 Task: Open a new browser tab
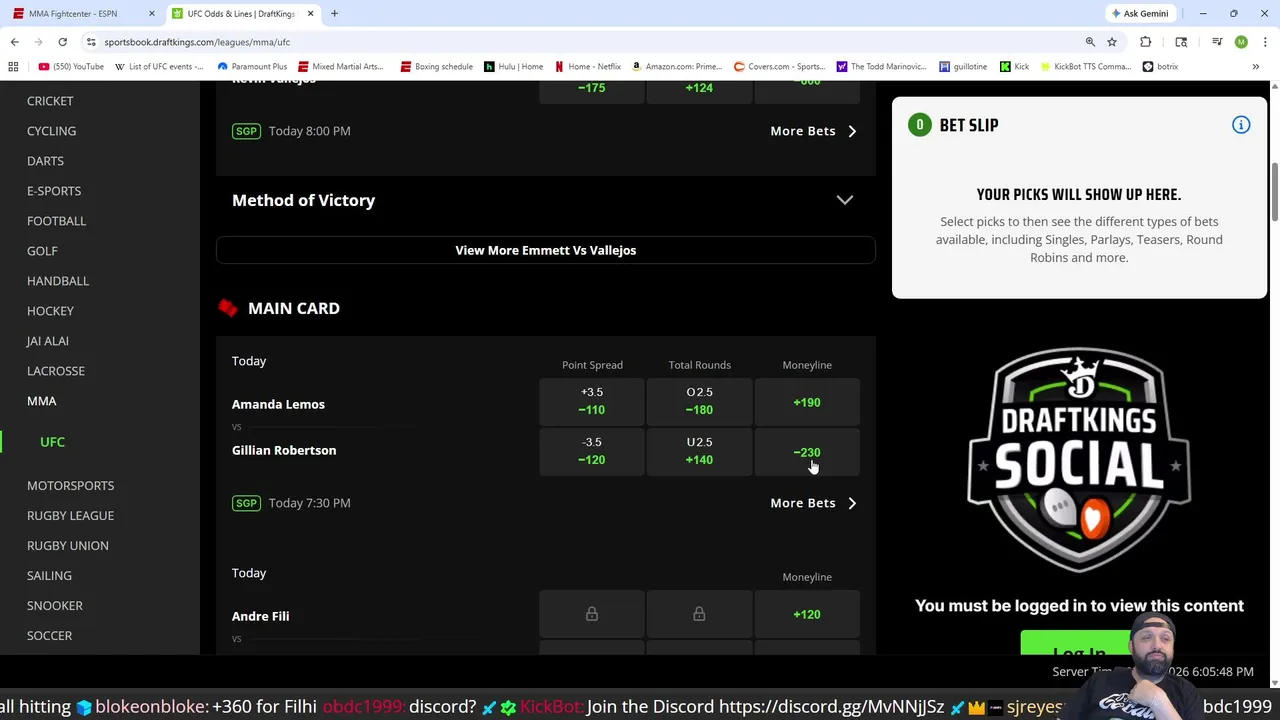click(334, 14)
